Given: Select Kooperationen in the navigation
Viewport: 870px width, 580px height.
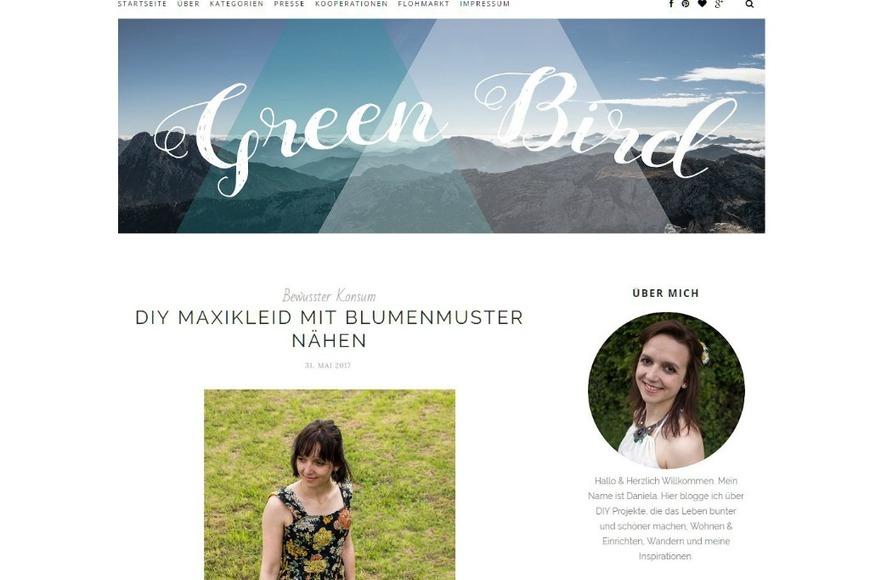Looking at the screenshot, I should pos(351,3).
